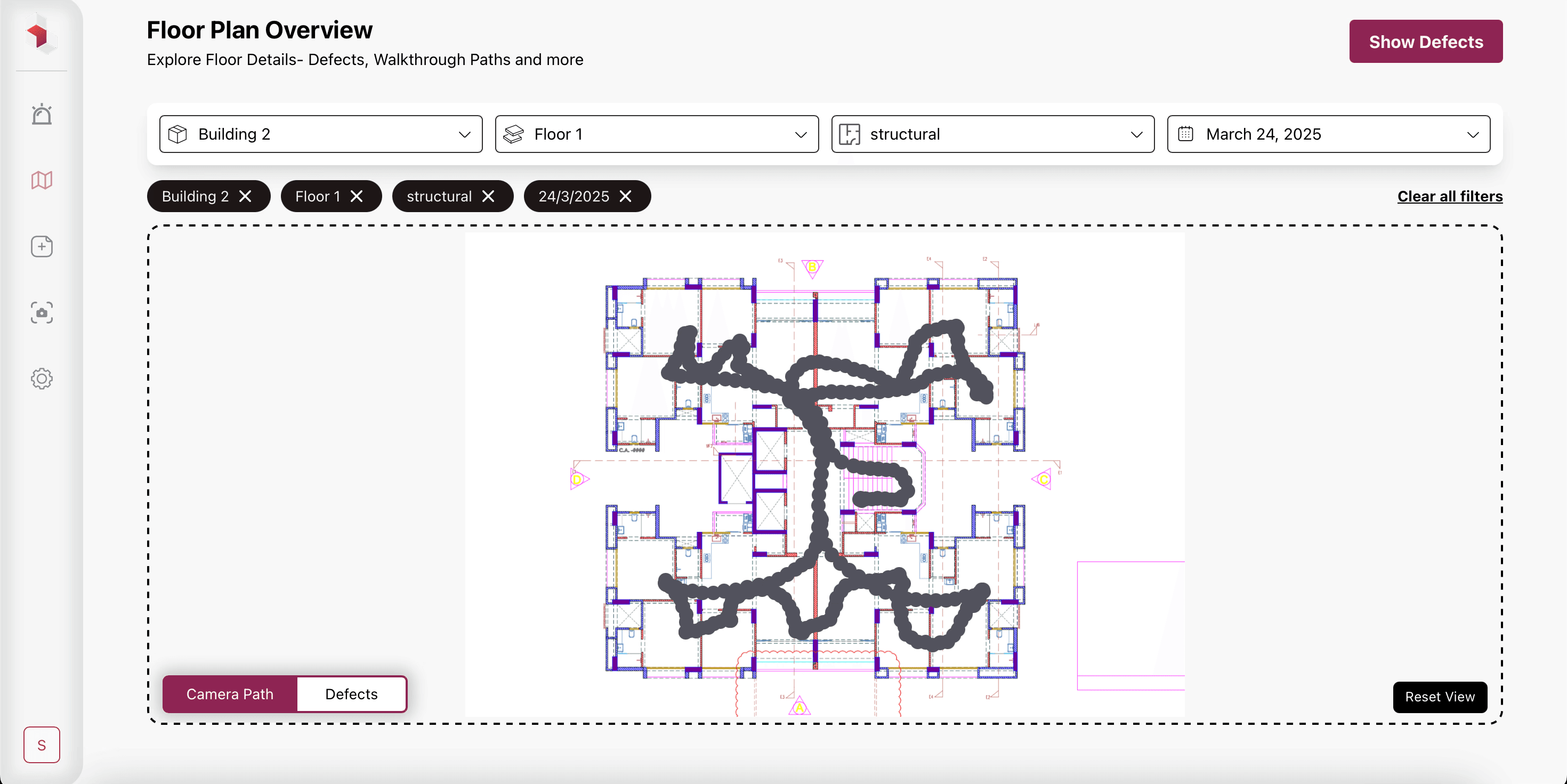Open the March 24, 2025 date dropdown
Screen dimensions: 1567x784
click(x=1328, y=134)
